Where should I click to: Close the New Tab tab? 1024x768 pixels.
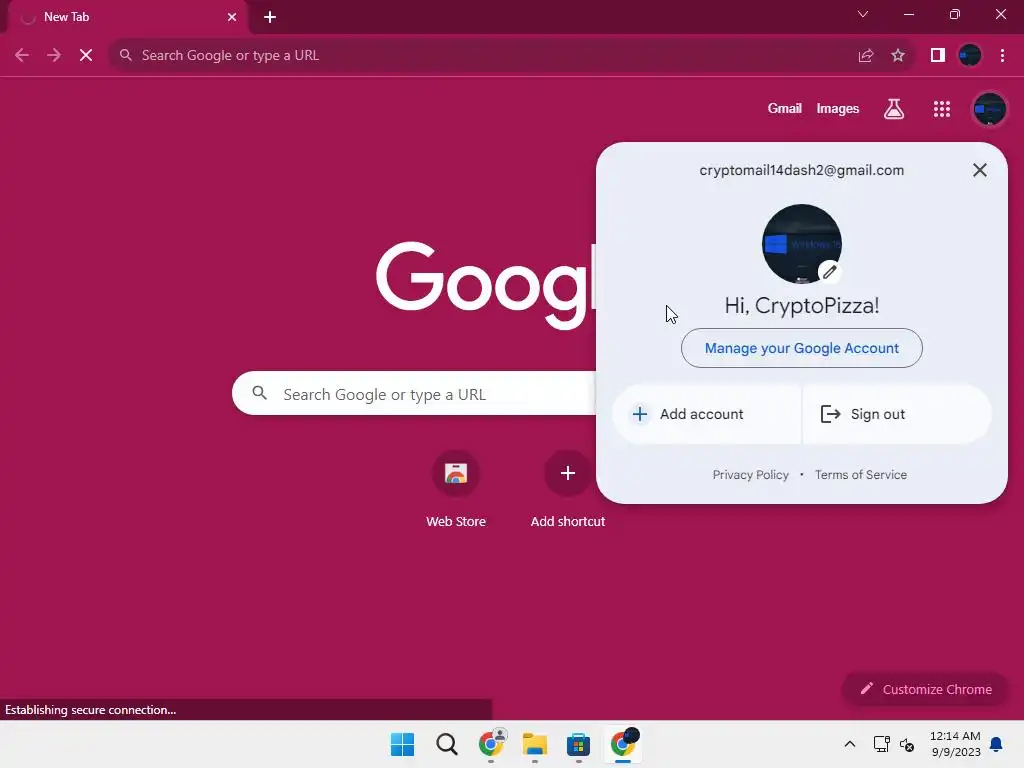click(x=232, y=17)
